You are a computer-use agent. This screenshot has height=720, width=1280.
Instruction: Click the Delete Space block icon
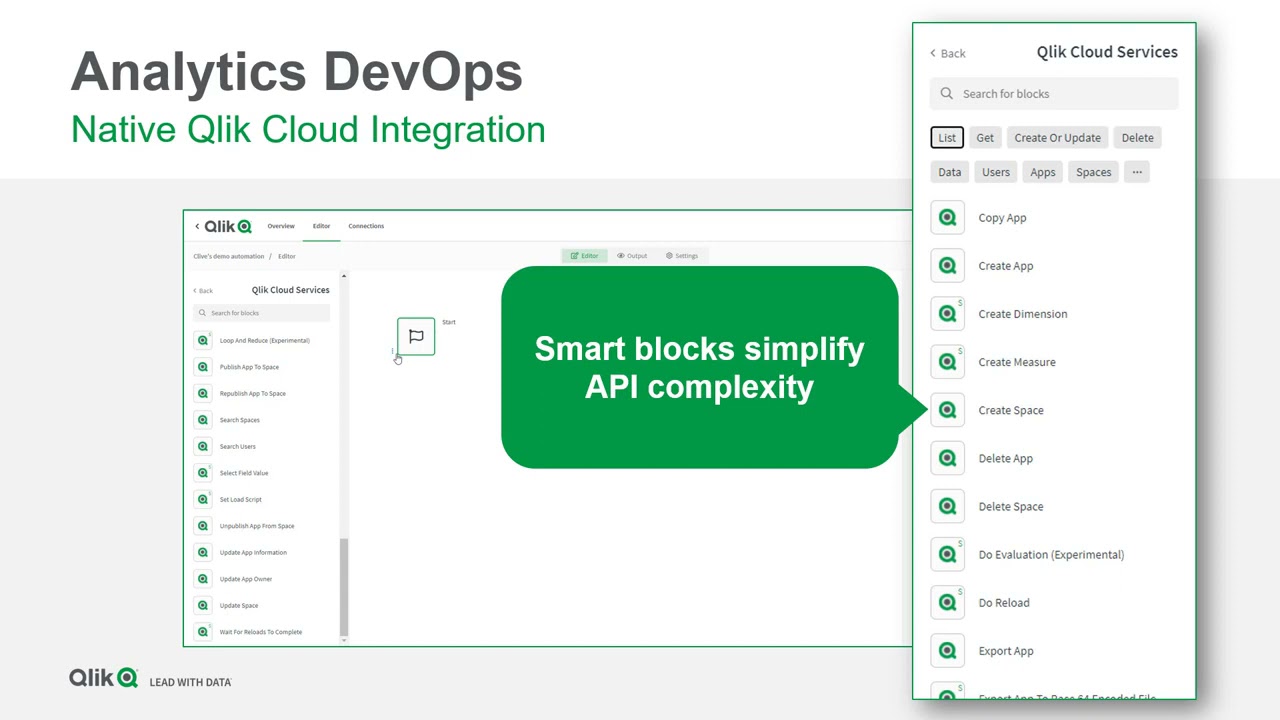[x=947, y=506]
